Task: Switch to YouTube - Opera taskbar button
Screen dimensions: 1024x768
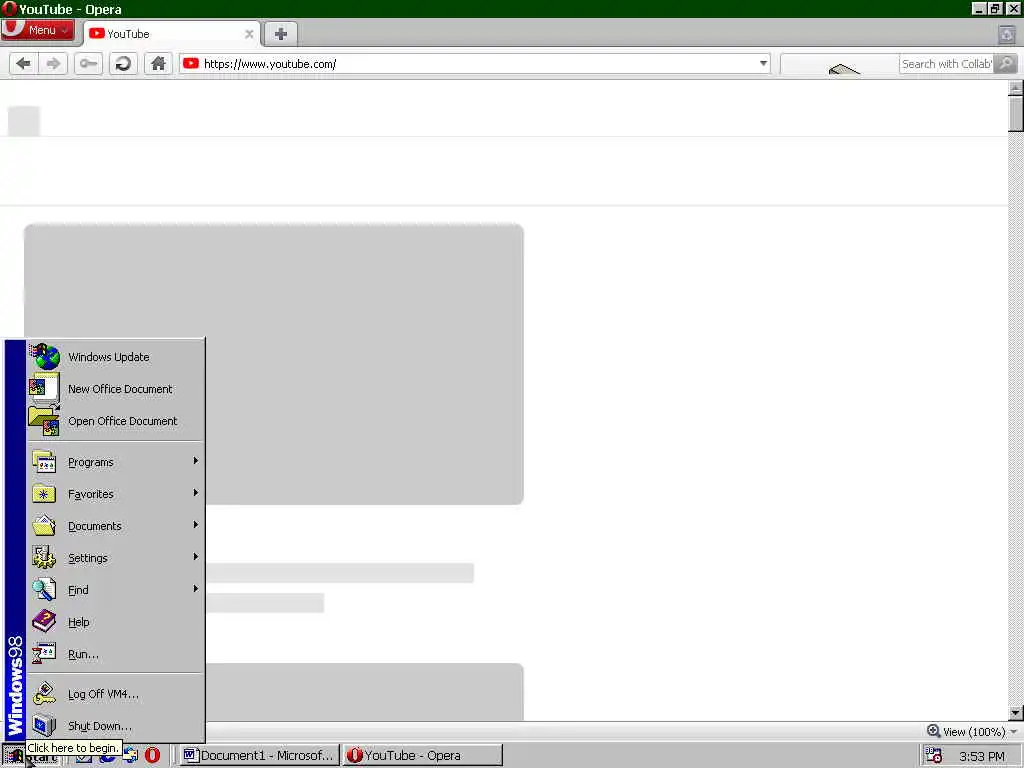Action: click(423, 756)
